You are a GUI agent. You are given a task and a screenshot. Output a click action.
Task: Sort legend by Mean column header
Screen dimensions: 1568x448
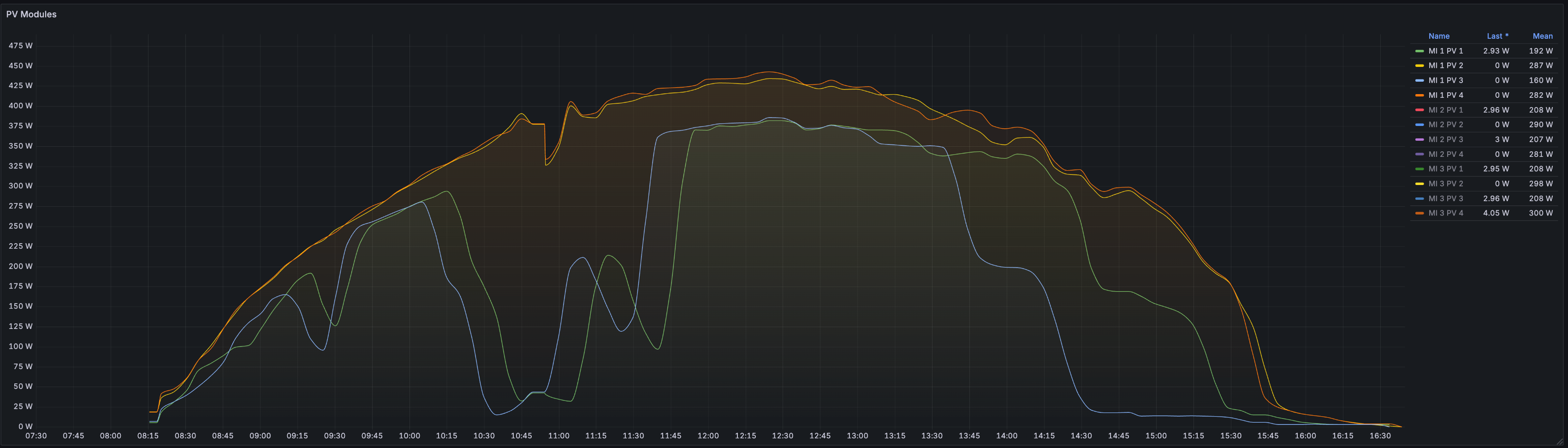pyautogui.click(x=1543, y=36)
